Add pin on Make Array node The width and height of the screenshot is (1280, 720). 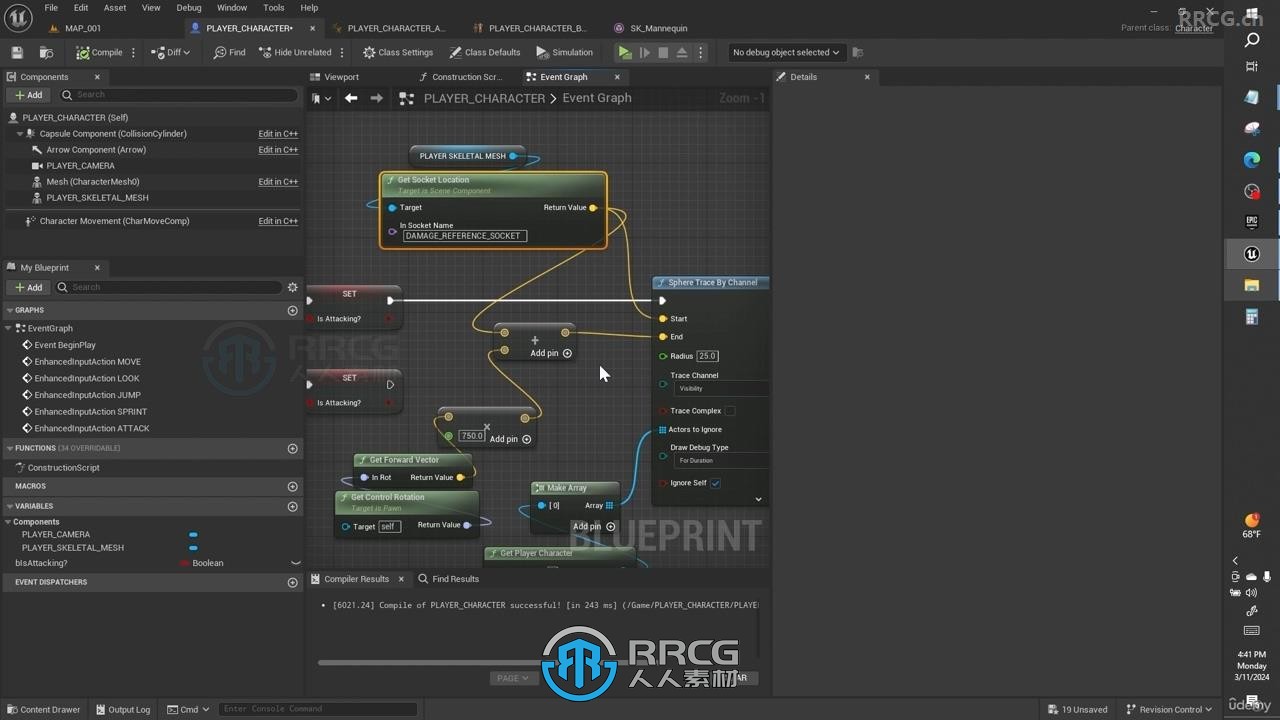pyautogui.click(x=594, y=526)
